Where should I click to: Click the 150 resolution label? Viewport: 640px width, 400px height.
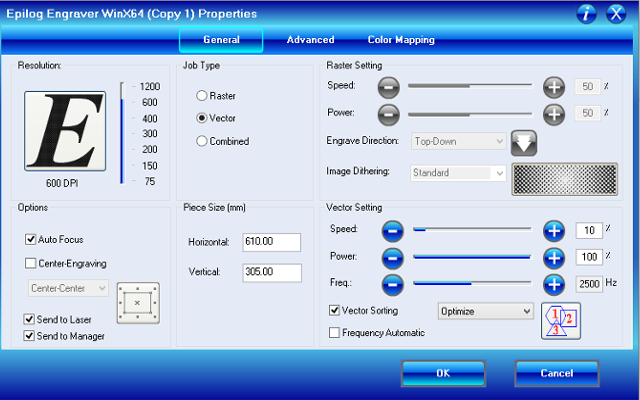(150, 166)
